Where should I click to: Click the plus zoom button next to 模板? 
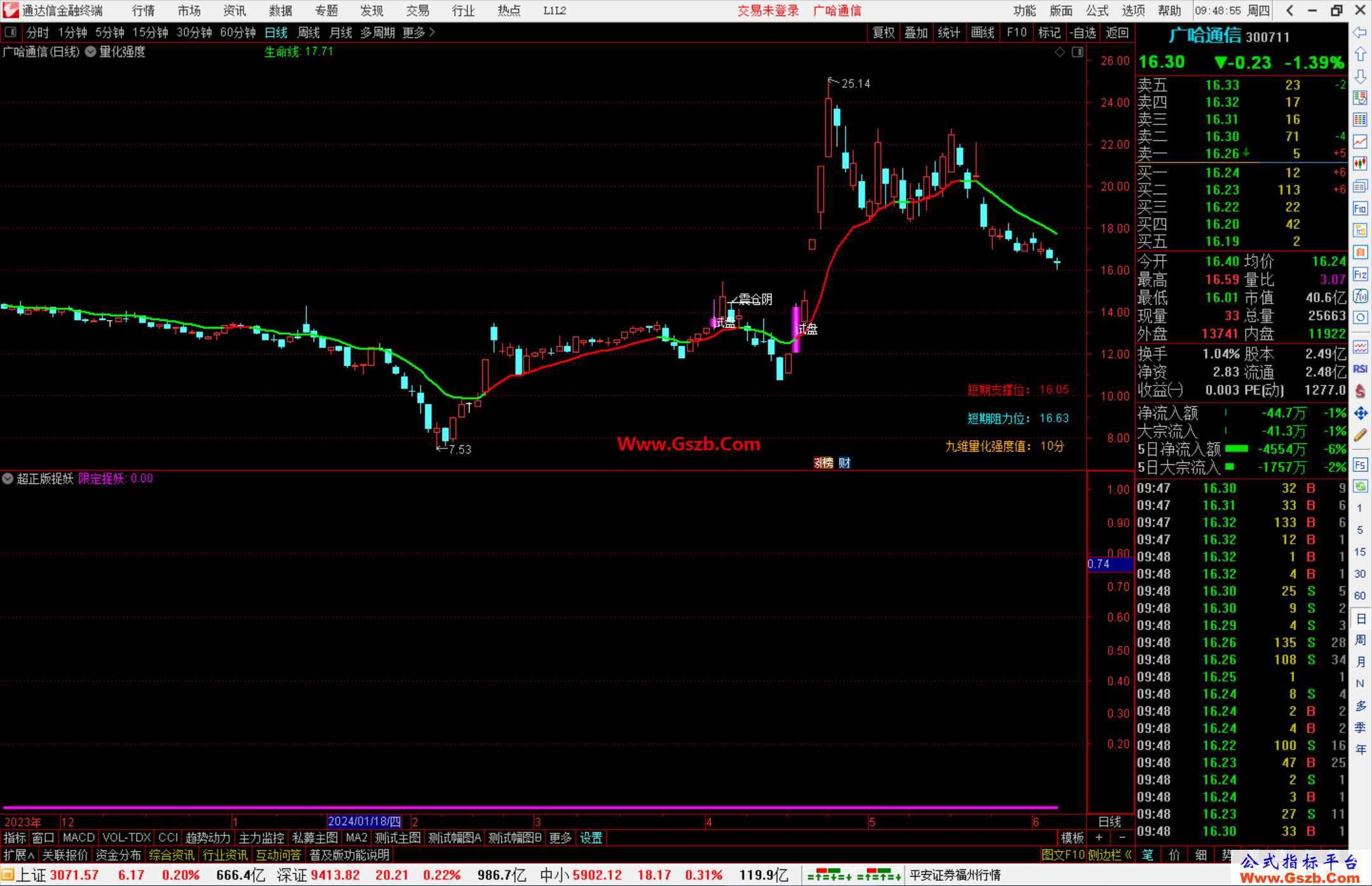[x=1099, y=838]
